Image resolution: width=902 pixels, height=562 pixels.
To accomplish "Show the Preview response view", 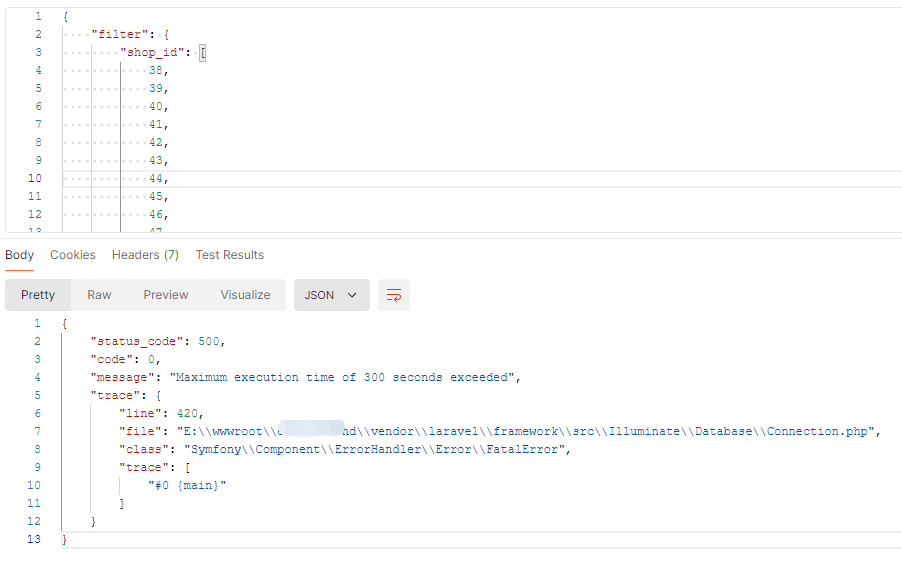I will coord(166,295).
